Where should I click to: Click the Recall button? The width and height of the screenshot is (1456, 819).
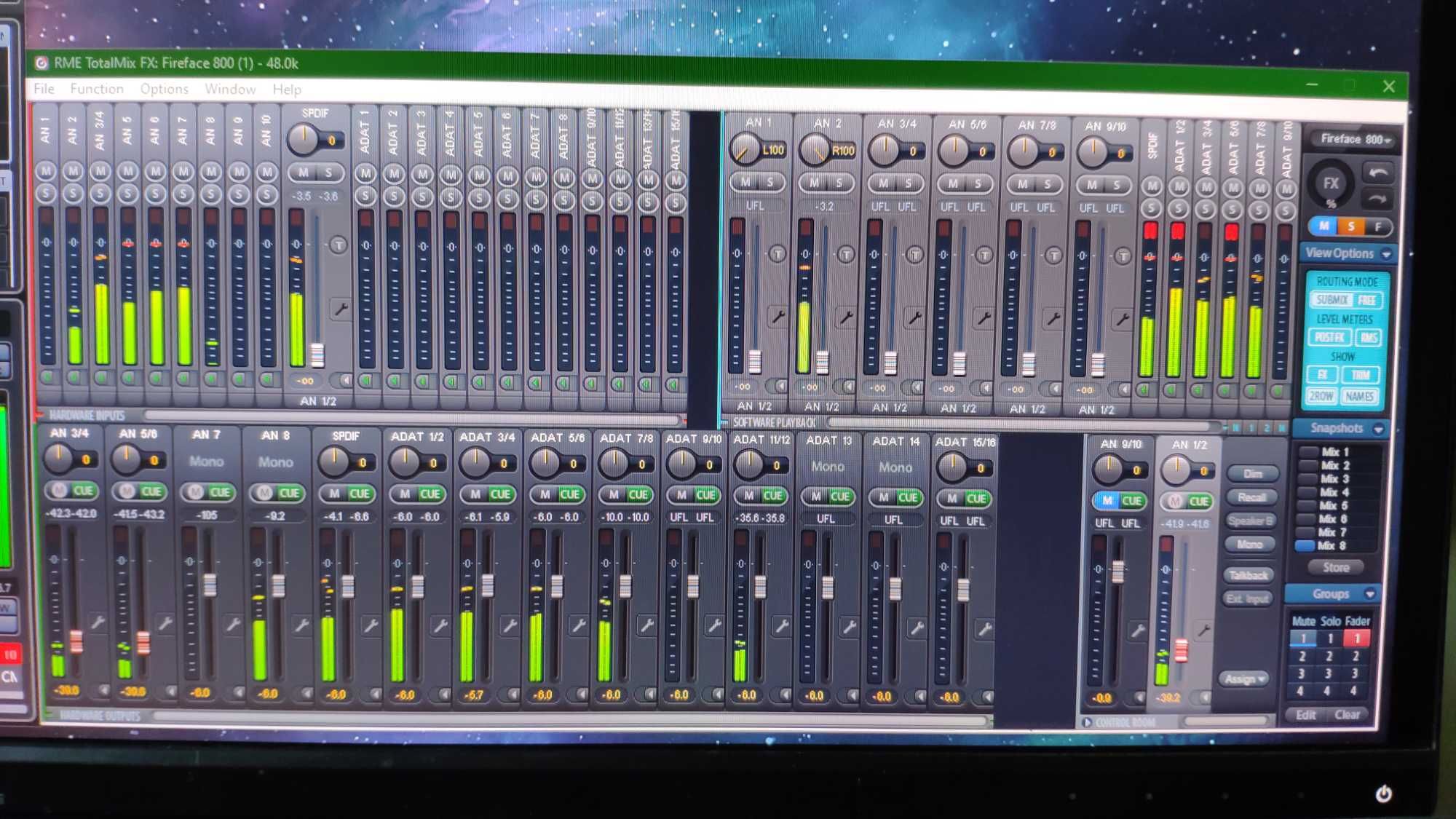click(1252, 497)
